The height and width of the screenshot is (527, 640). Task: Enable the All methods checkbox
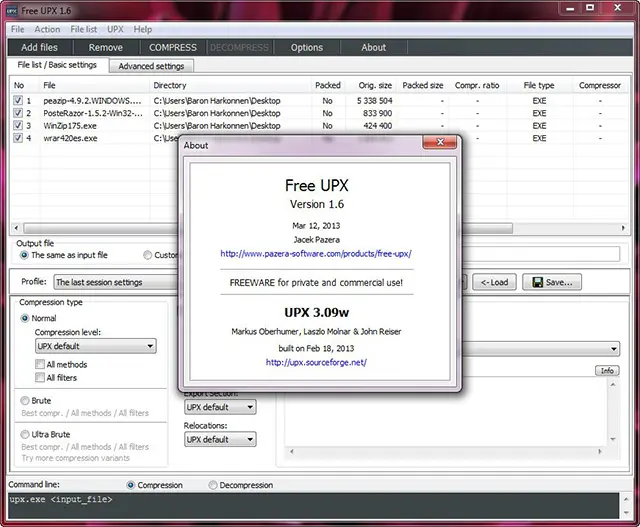pyautogui.click(x=40, y=365)
